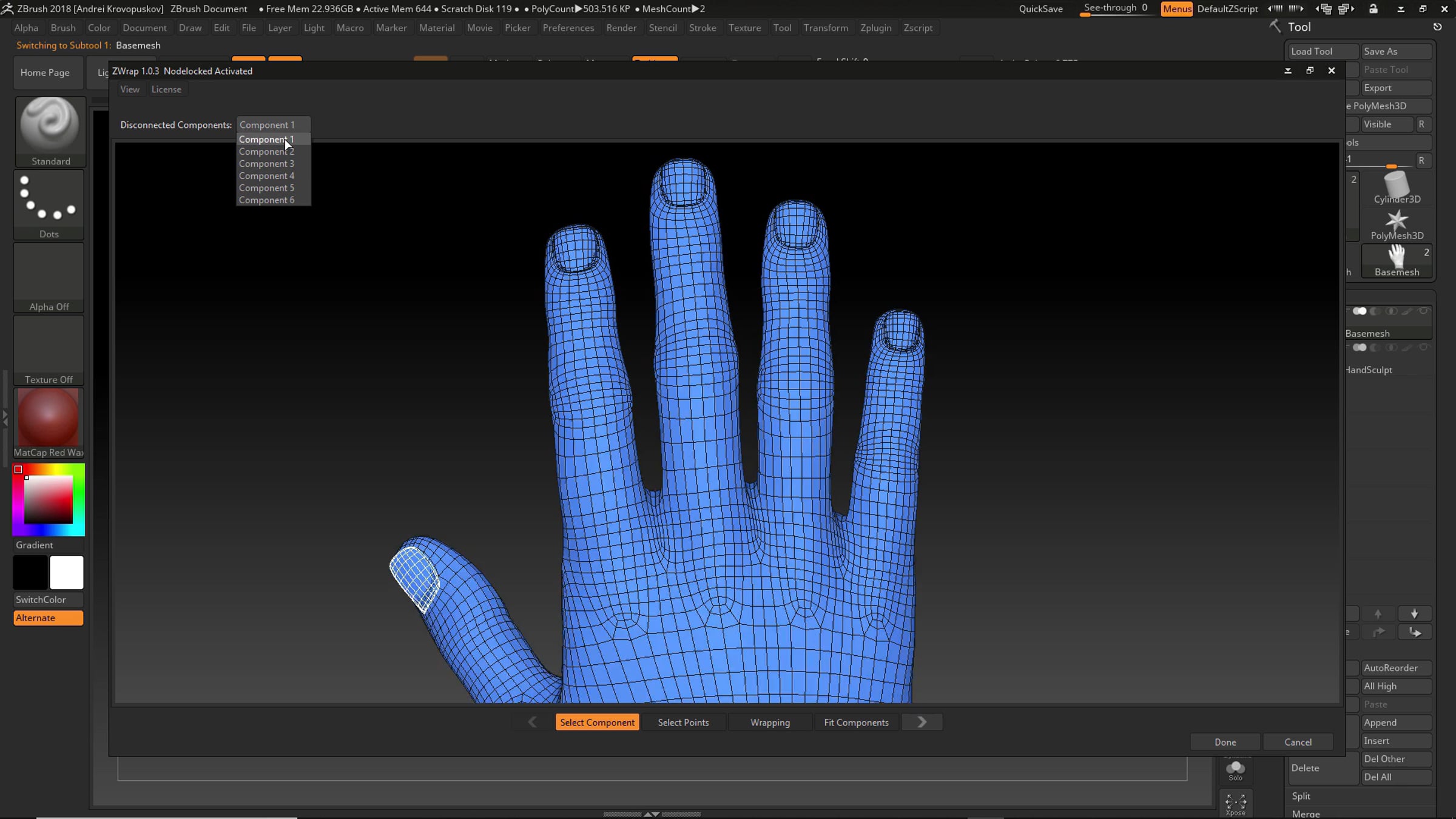This screenshot has height=819, width=1456.
Task: Open the Zplugin menu
Action: (x=875, y=28)
